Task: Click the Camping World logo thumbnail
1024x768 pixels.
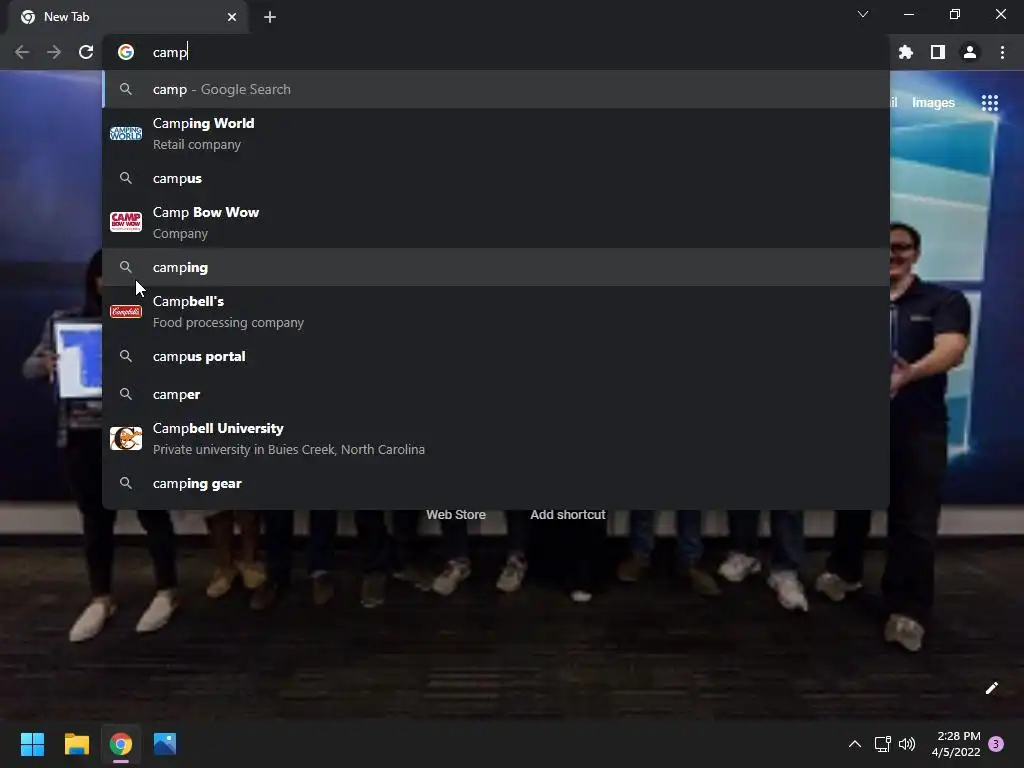Action: [x=126, y=134]
